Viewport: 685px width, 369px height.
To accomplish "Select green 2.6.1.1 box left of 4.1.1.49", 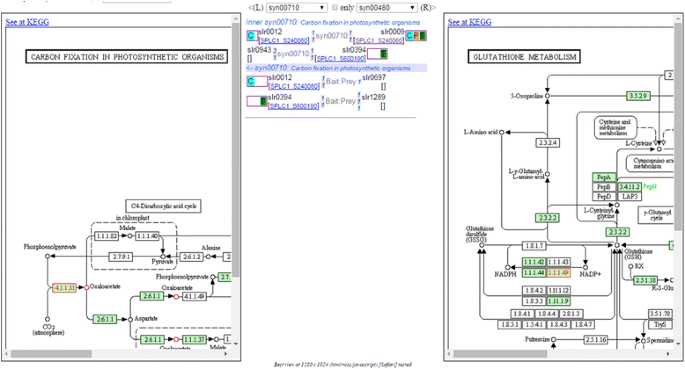I will click(152, 297).
